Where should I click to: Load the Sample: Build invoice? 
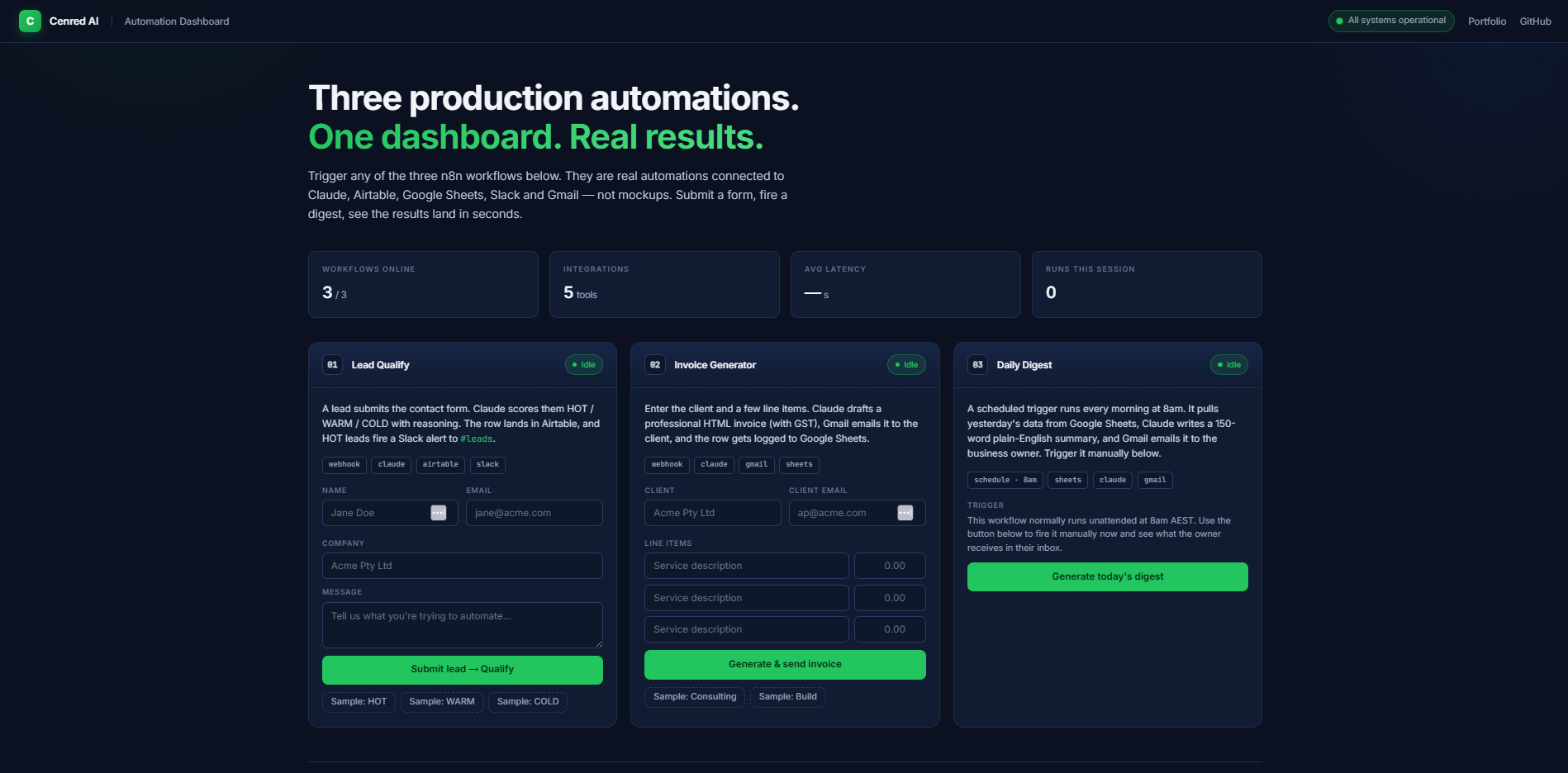click(788, 697)
